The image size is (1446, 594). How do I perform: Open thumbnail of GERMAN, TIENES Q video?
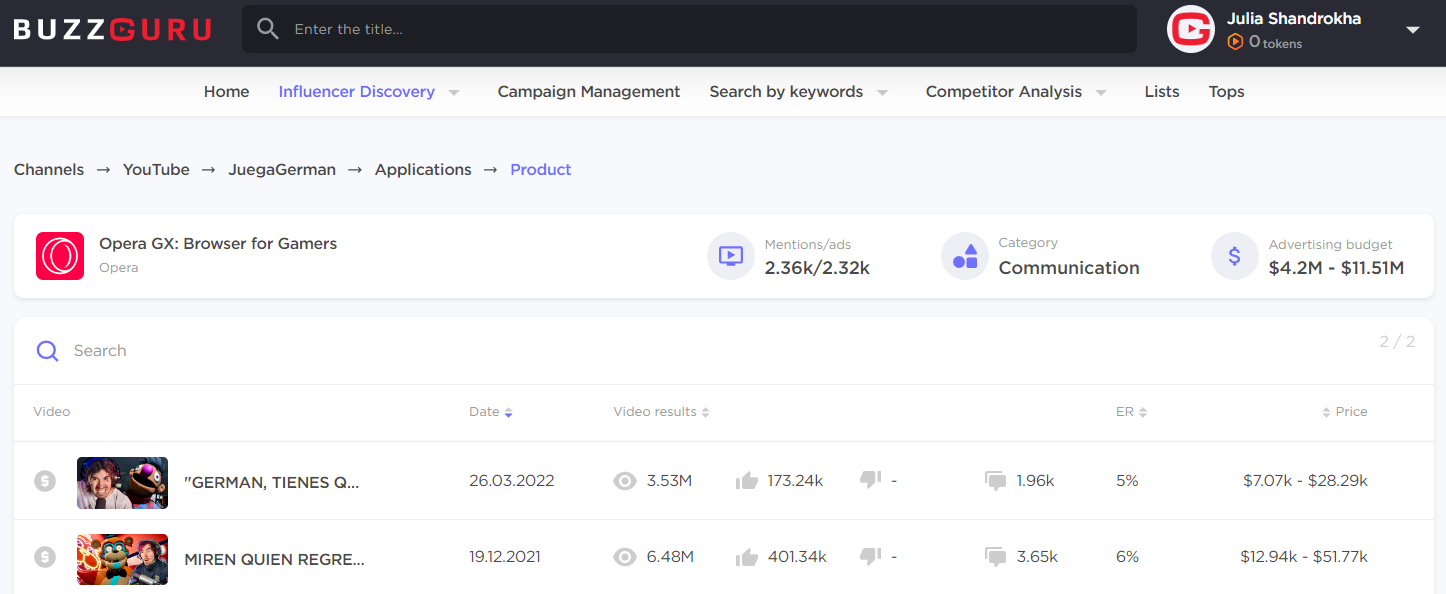122,483
